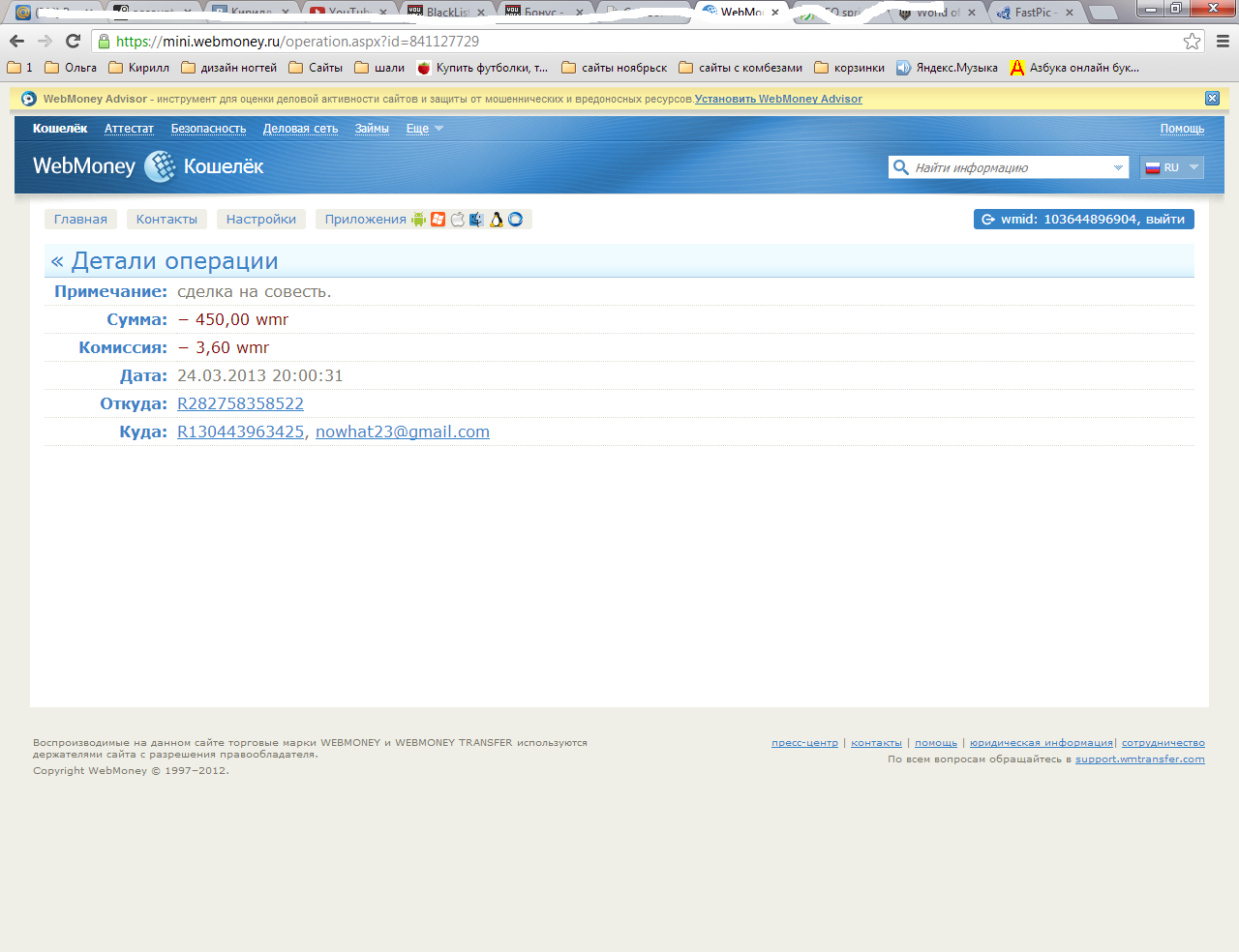
Task: Click the Linux penguin app icon
Action: (496, 220)
